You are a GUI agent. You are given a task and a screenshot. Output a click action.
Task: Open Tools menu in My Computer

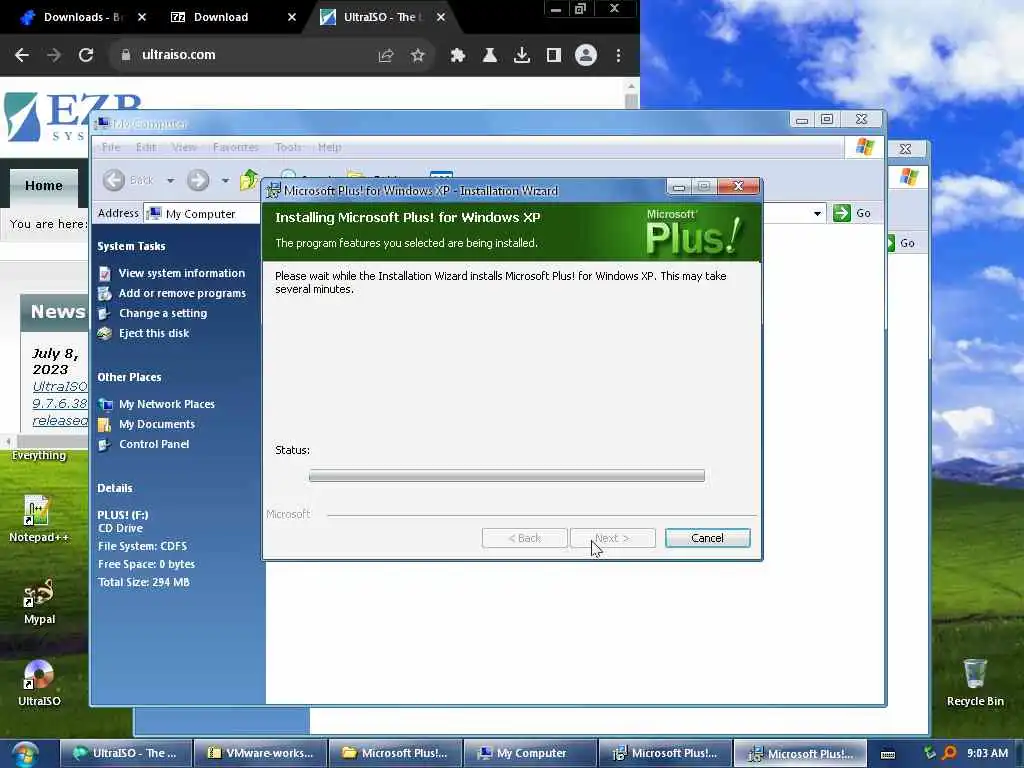(288, 147)
